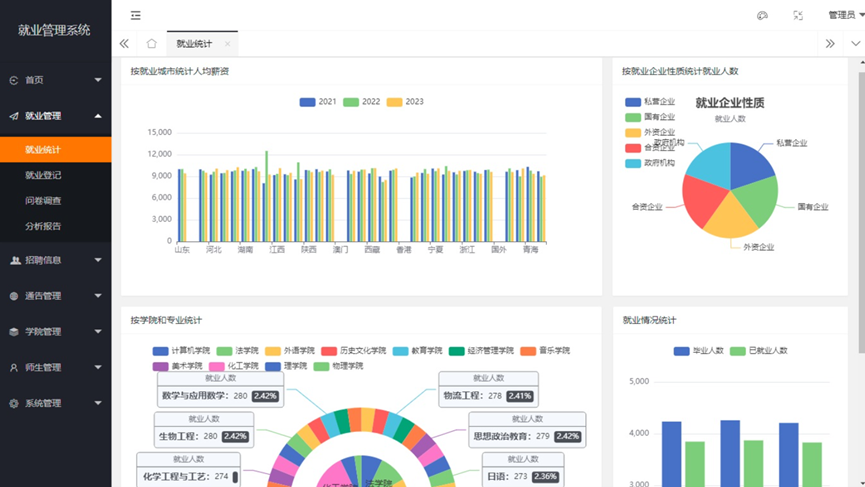Click the 计算机学院 legend color swatch
Screen dimensions: 865x487
(x=160, y=351)
